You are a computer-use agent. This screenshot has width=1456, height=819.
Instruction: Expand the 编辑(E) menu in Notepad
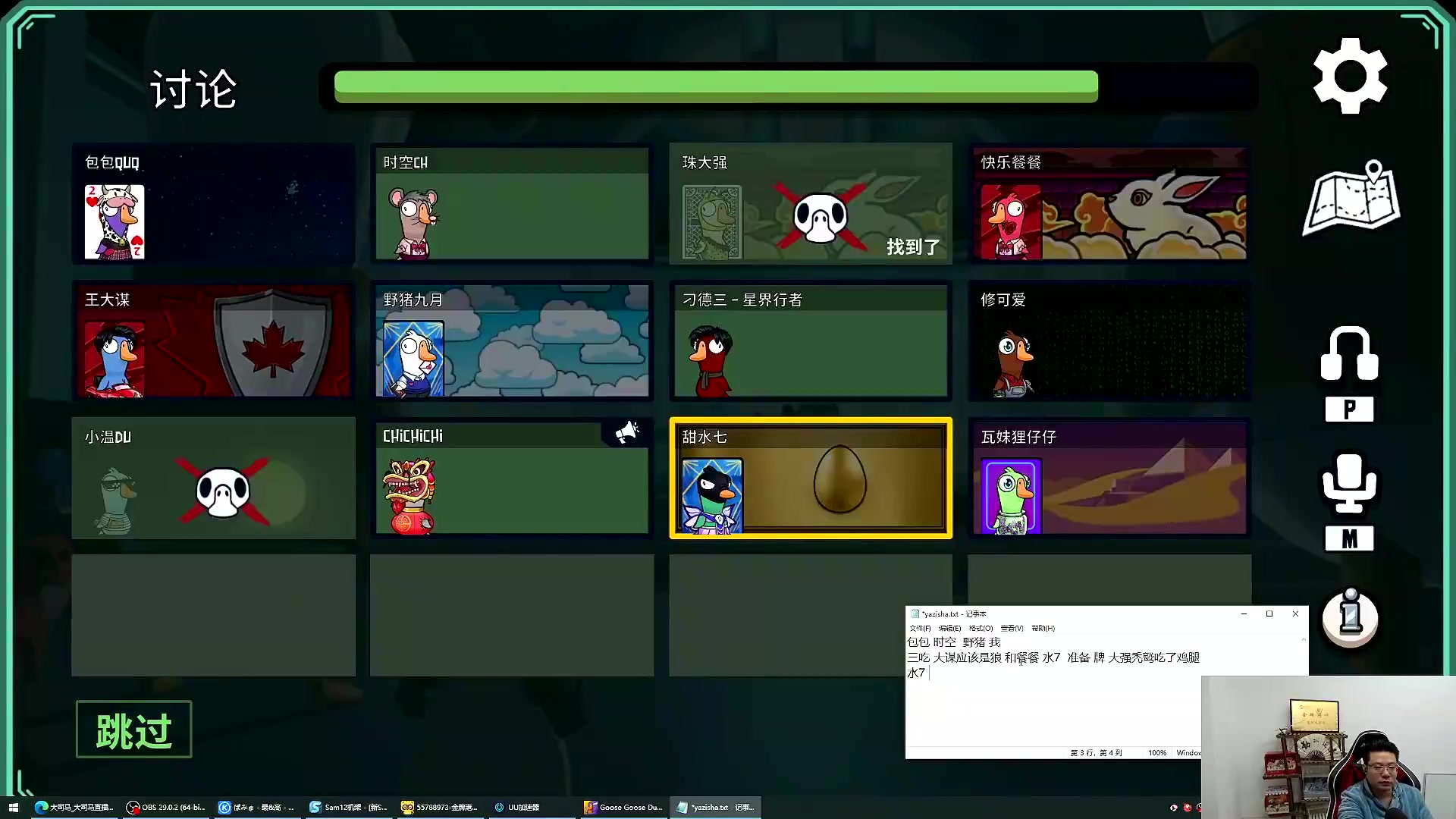(949, 628)
